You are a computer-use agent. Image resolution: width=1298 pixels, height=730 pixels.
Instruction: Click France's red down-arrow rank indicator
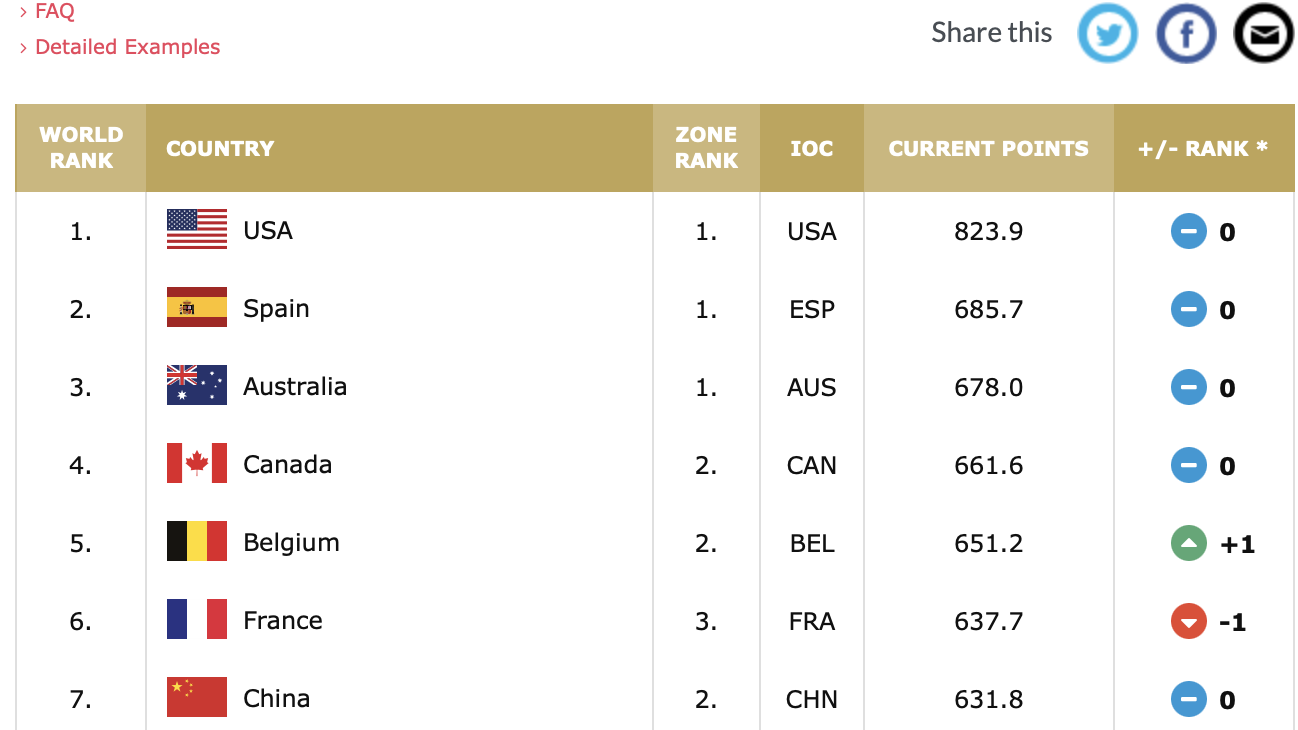pyautogui.click(x=1189, y=622)
